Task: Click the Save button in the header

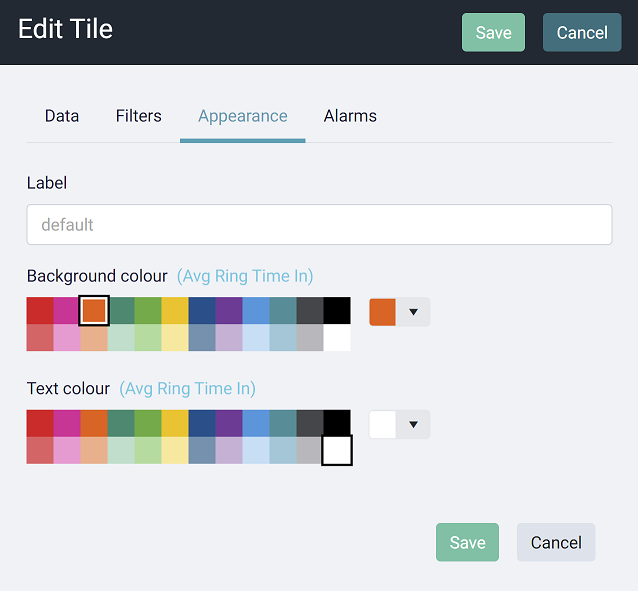Action: (493, 32)
